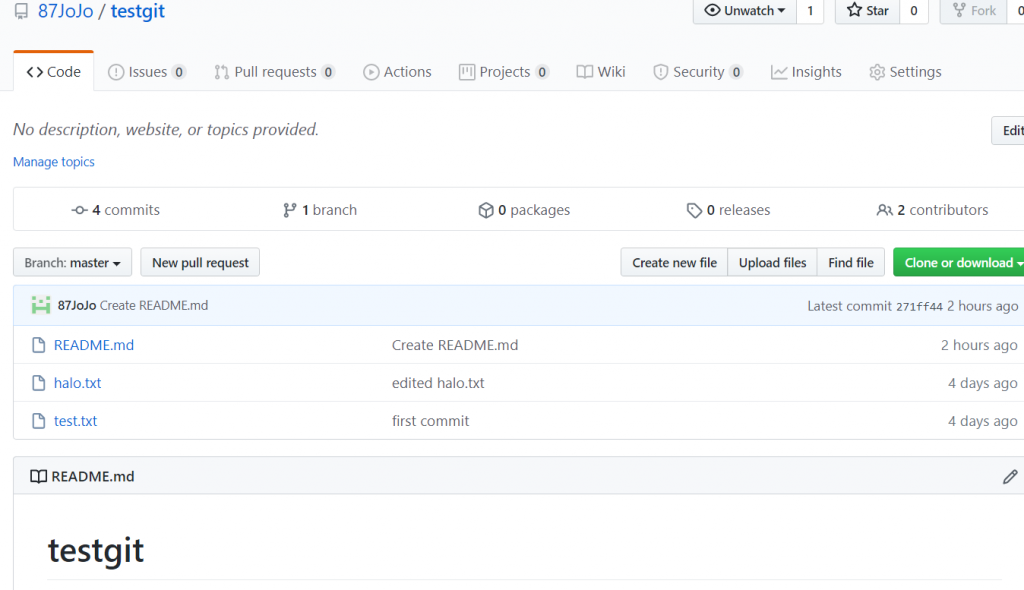View the 4 commits history
Image resolution: width=1024 pixels, height=590 pixels.
click(x=116, y=210)
